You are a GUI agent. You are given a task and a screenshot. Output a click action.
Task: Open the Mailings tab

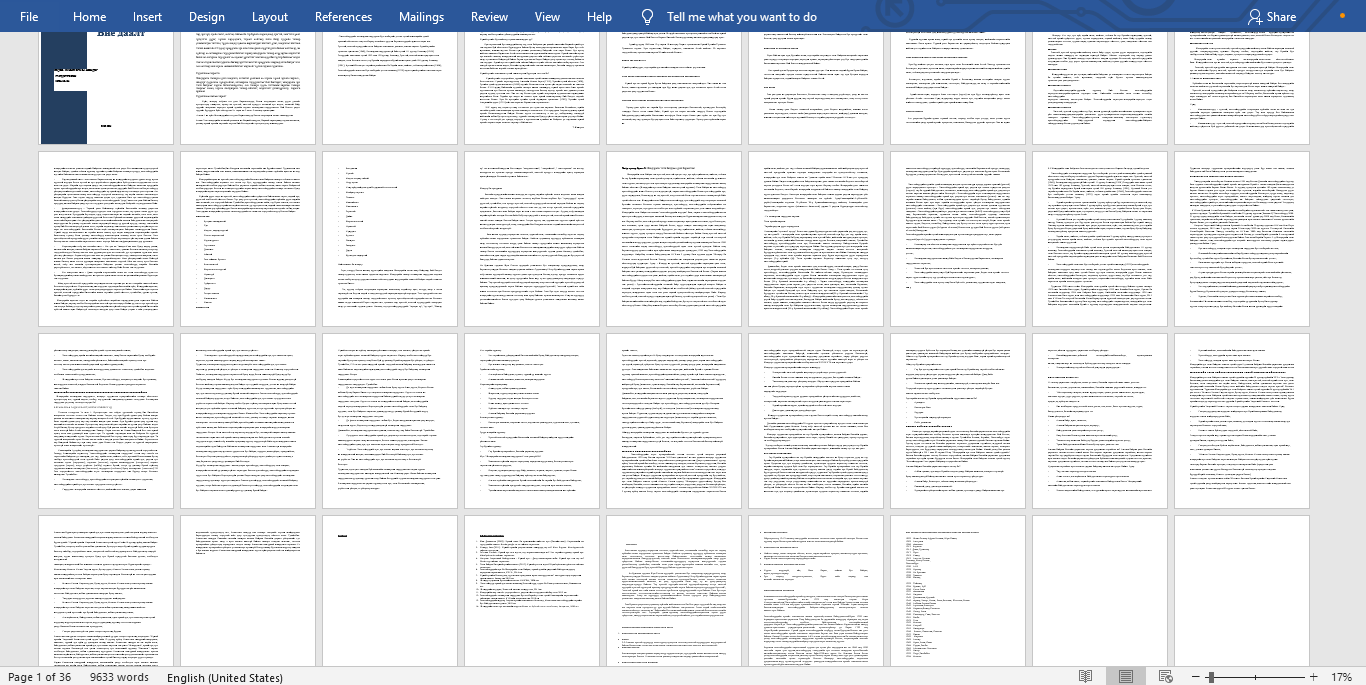point(421,17)
